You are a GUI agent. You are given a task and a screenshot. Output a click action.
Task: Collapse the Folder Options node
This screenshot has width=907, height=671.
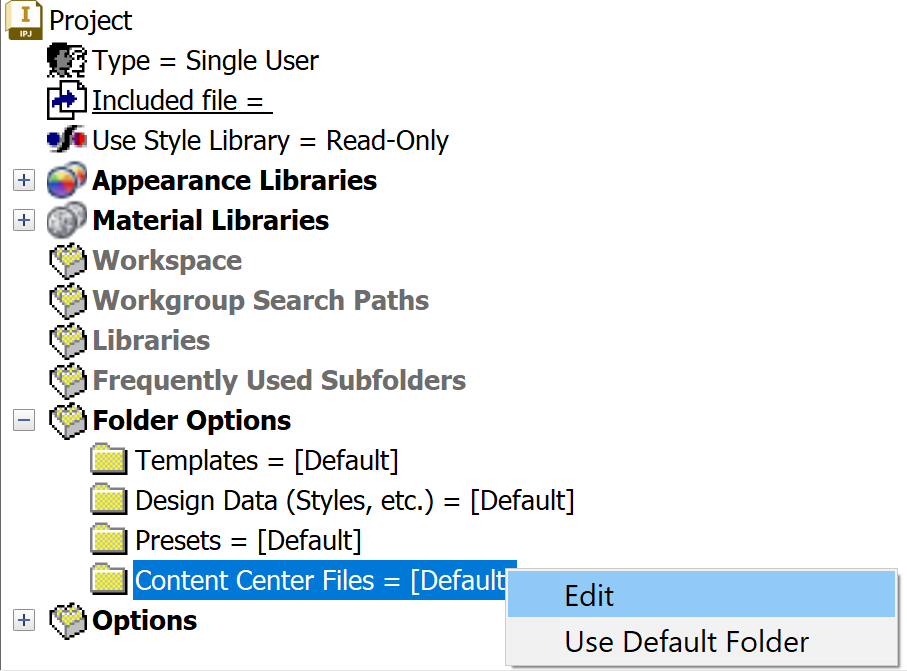click(24, 421)
